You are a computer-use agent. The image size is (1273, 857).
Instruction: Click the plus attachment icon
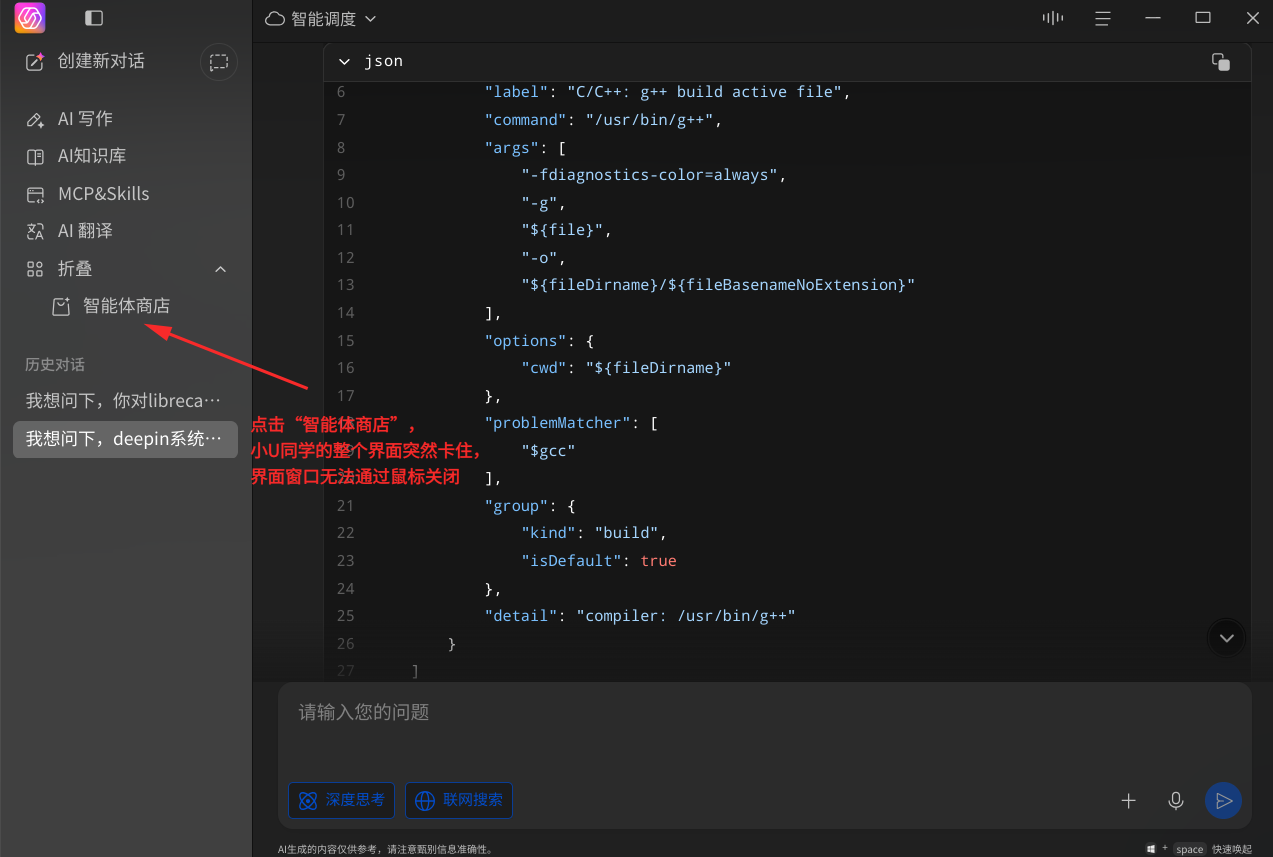click(x=1128, y=800)
